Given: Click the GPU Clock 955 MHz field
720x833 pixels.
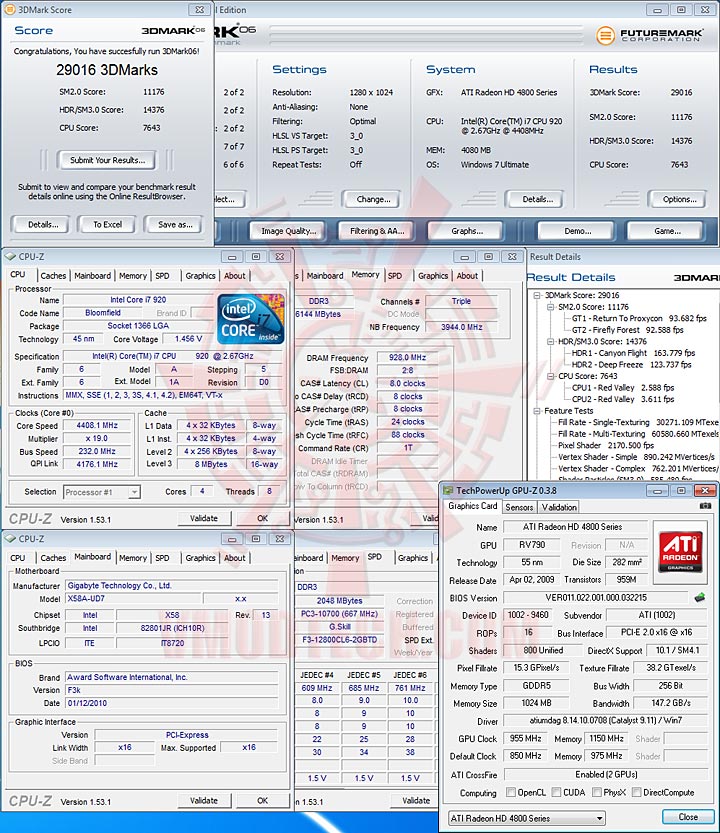Looking at the screenshot, I should coord(526,738).
